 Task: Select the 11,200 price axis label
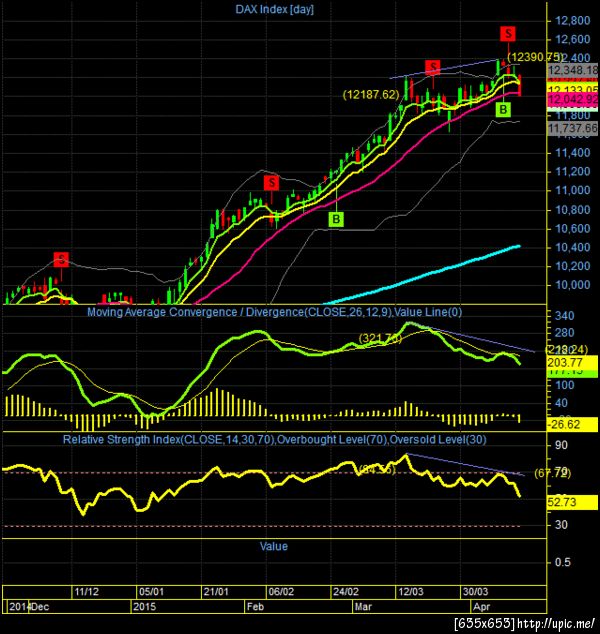pyautogui.click(x=573, y=171)
